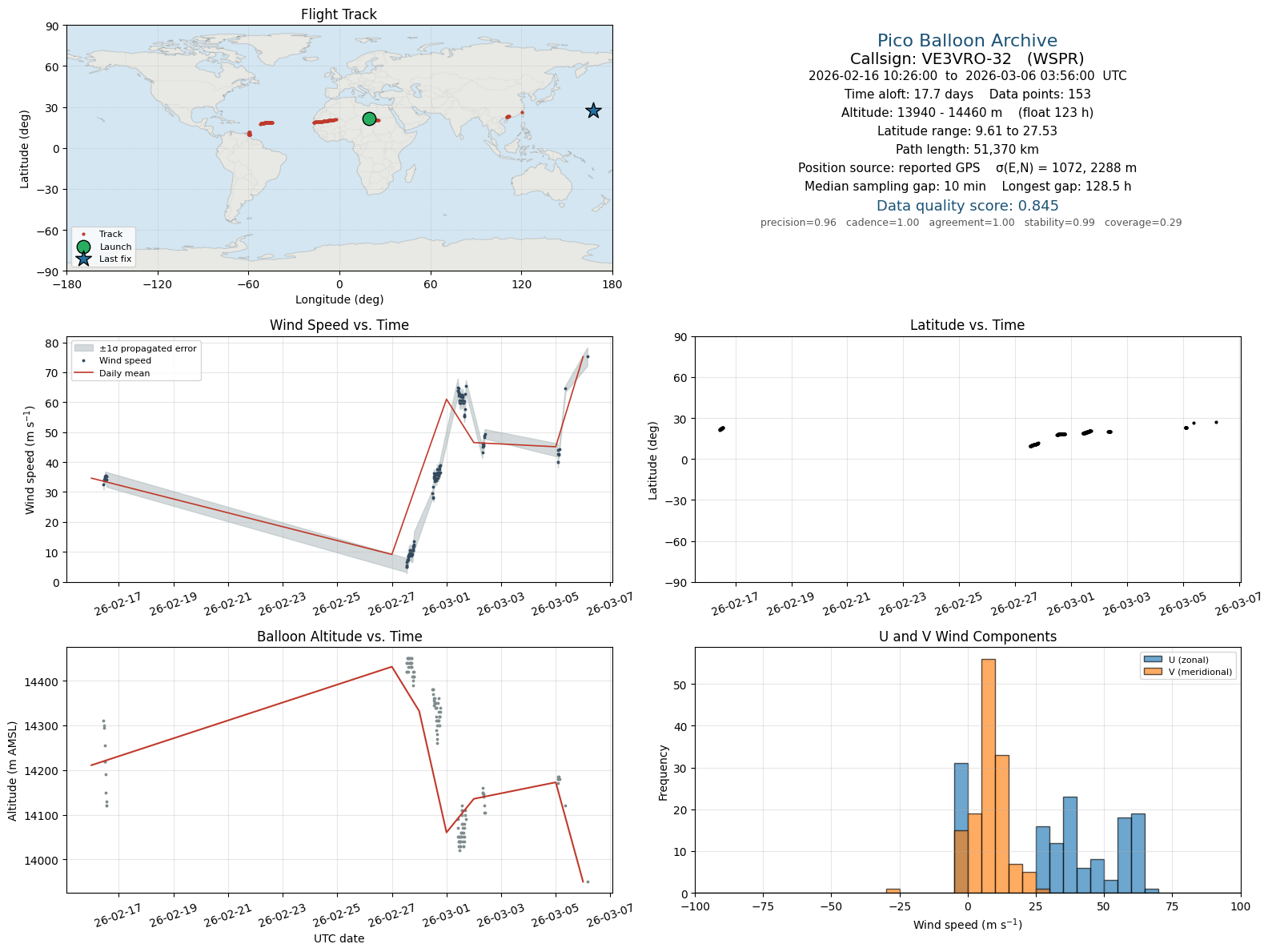This screenshot has height=952, width=1272.
Task: Select the "Position source: reported GPS" line
Action: click(x=967, y=168)
